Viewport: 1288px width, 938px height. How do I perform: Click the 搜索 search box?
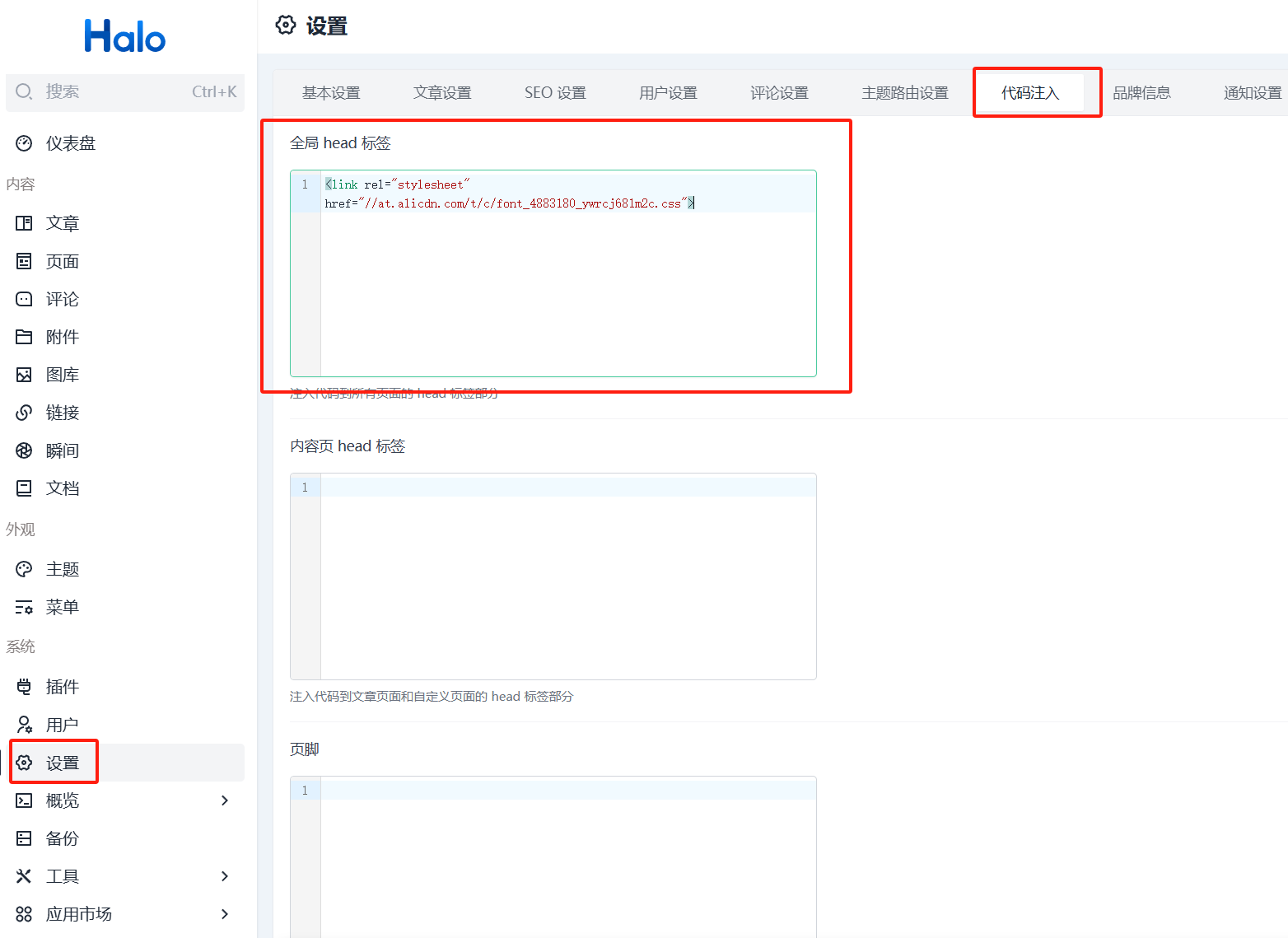(x=125, y=91)
